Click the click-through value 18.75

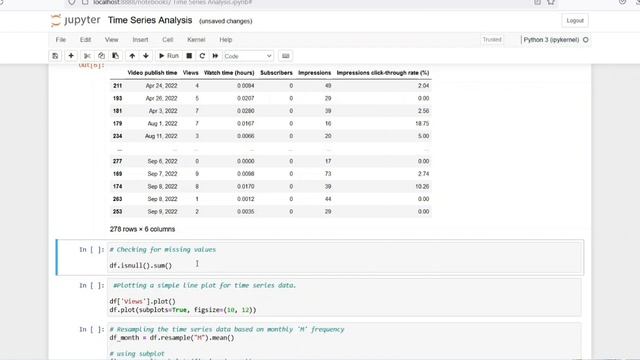(x=422, y=123)
